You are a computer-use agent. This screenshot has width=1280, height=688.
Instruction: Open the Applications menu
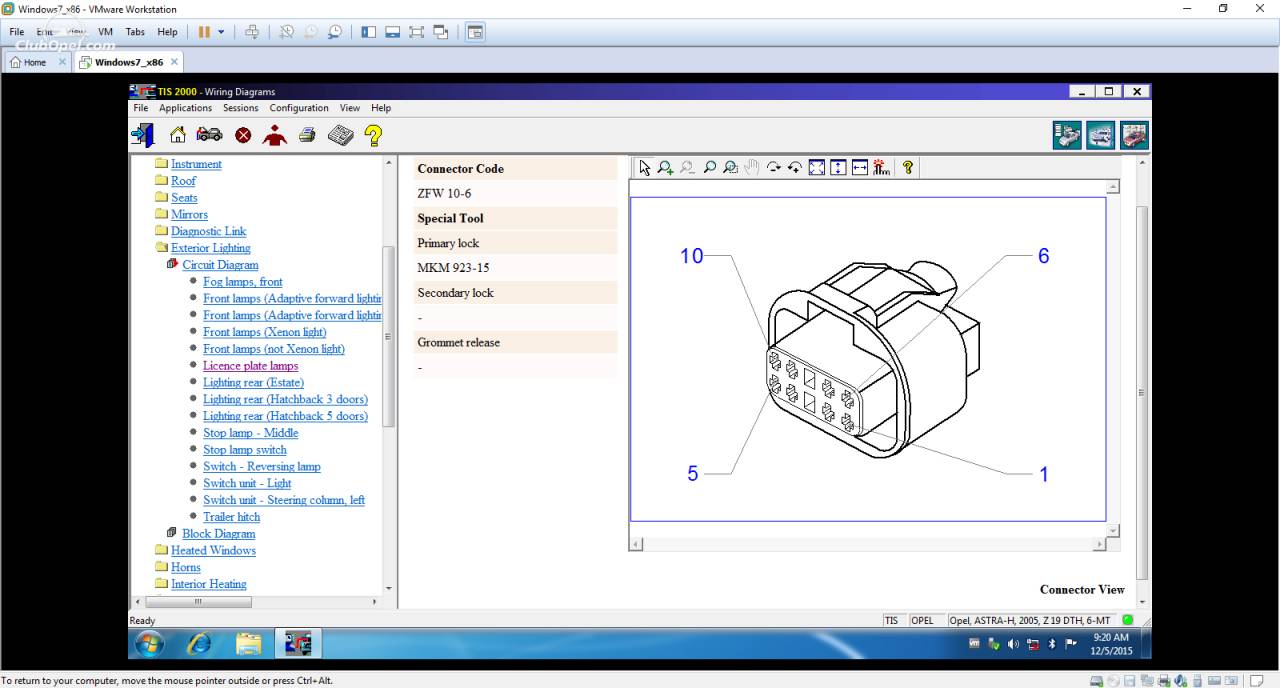coord(185,108)
